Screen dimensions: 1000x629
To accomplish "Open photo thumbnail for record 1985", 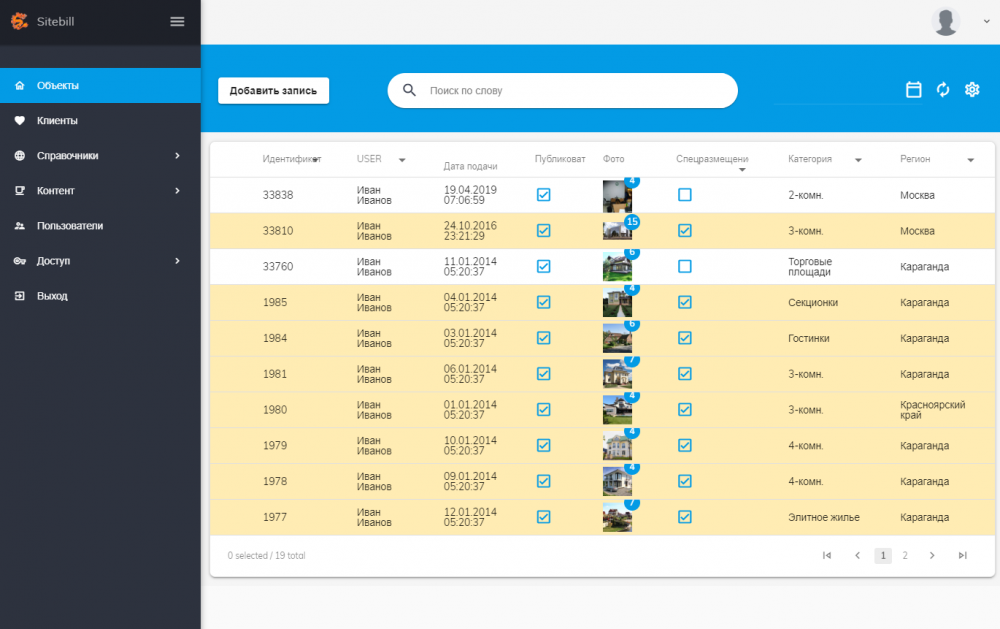I will (x=617, y=302).
